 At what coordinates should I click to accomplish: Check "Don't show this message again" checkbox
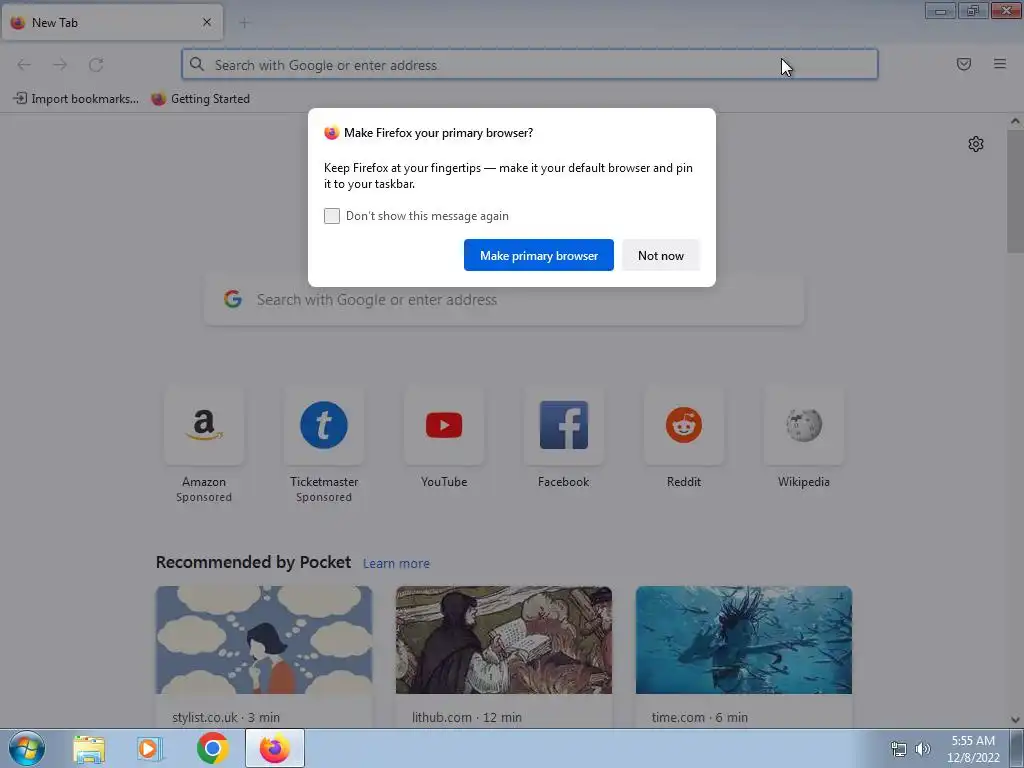coord(332,216)
